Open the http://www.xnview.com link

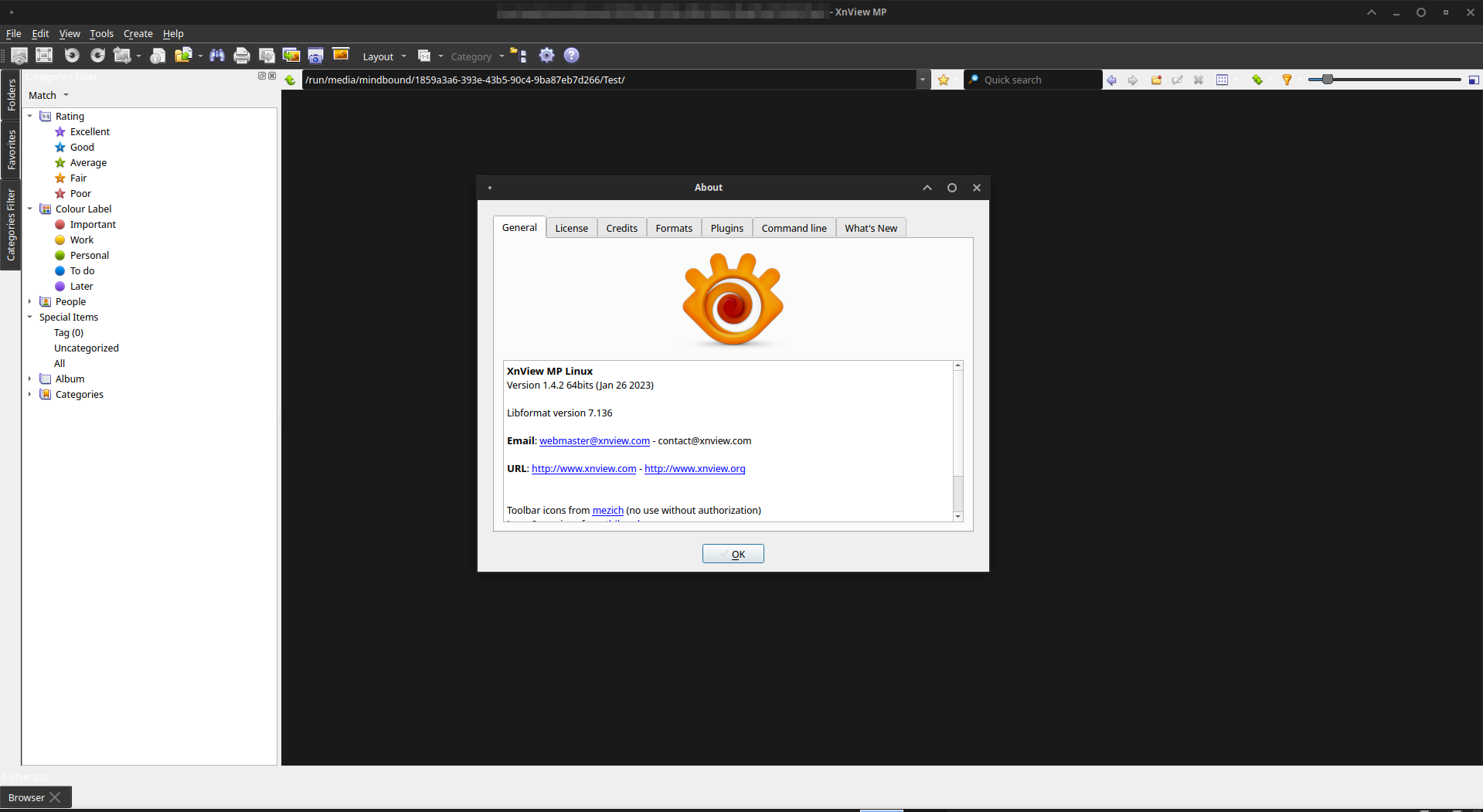(584, 469)
